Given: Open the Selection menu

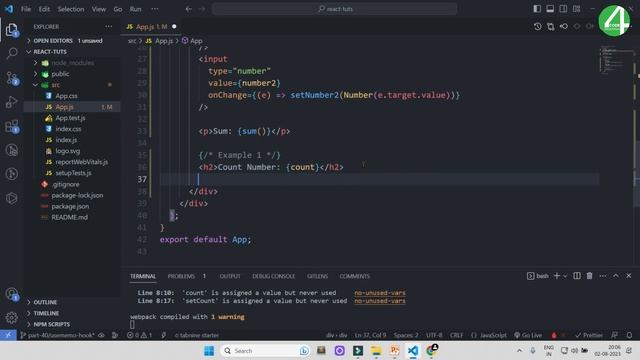Looking at the screenshot, I should point(71,9).
